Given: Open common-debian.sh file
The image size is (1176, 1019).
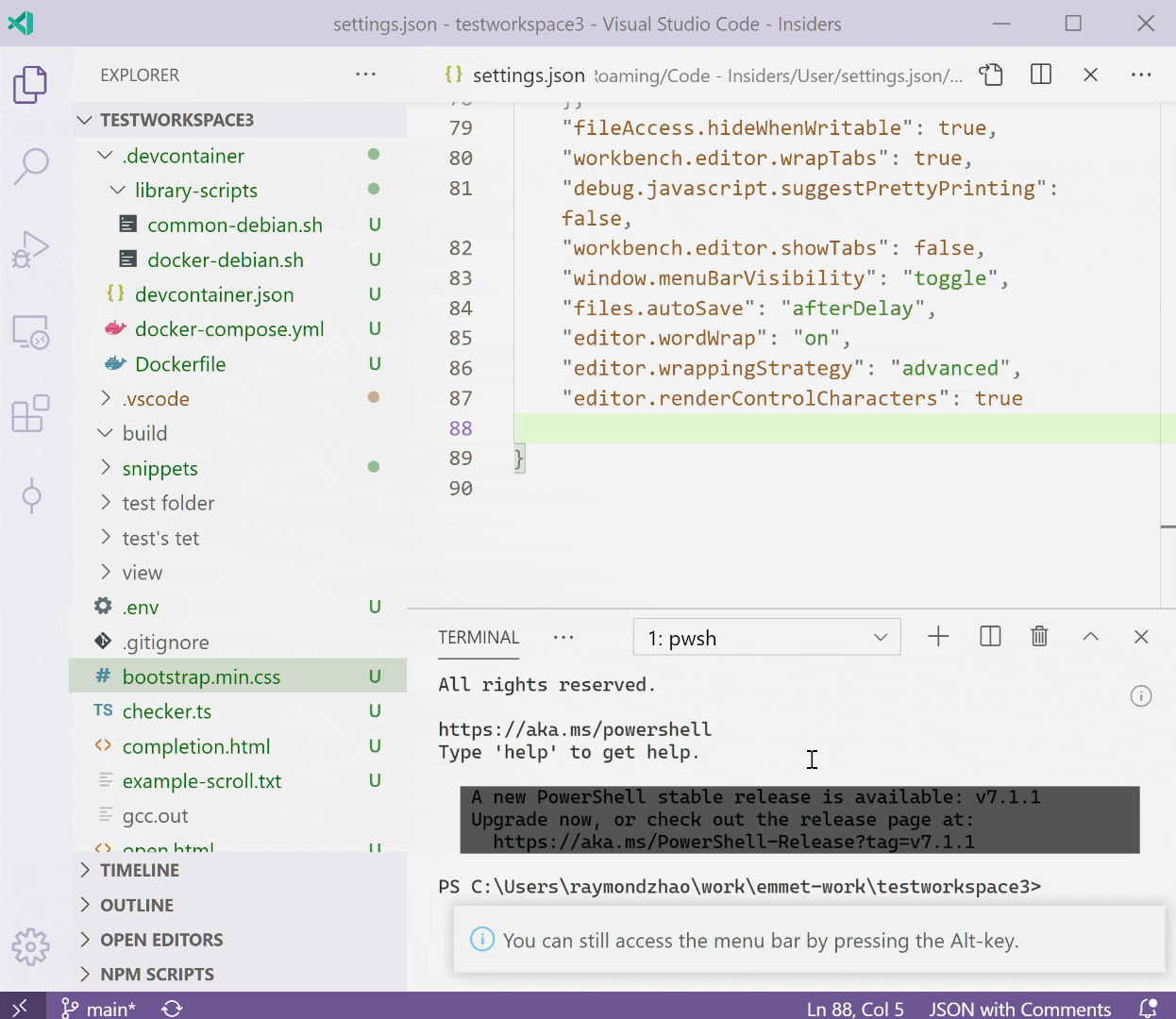Looking at the screenshot, I should pos(238,226).
